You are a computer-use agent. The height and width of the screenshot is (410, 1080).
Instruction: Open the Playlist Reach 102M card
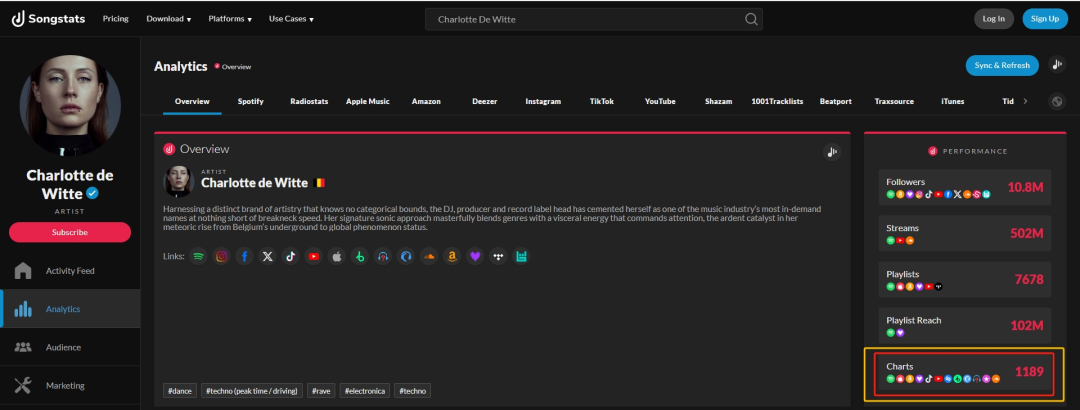[x=964, y=326]
